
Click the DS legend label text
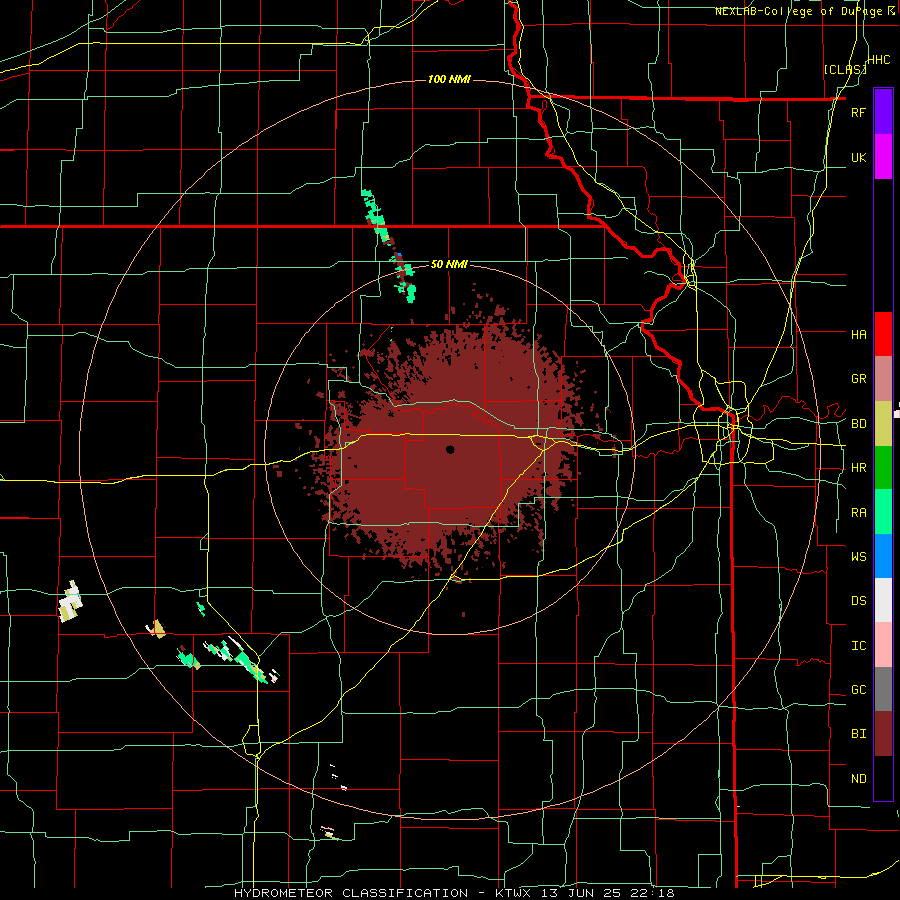point(858,601)
